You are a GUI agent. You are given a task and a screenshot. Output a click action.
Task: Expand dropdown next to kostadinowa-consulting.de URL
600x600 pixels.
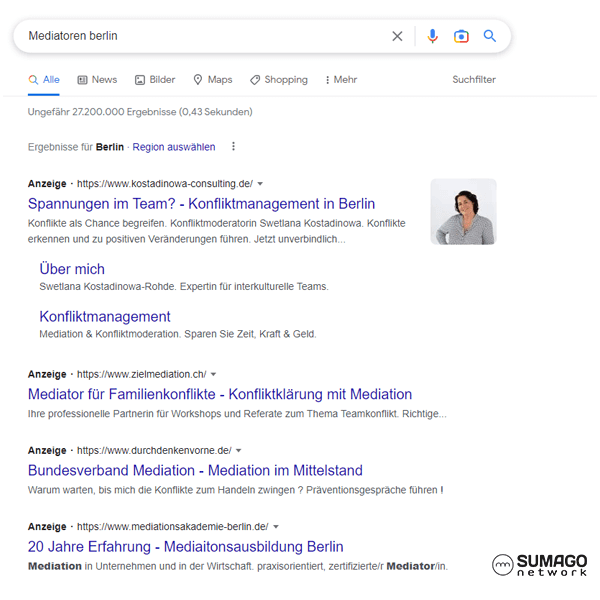coord(260,184)
